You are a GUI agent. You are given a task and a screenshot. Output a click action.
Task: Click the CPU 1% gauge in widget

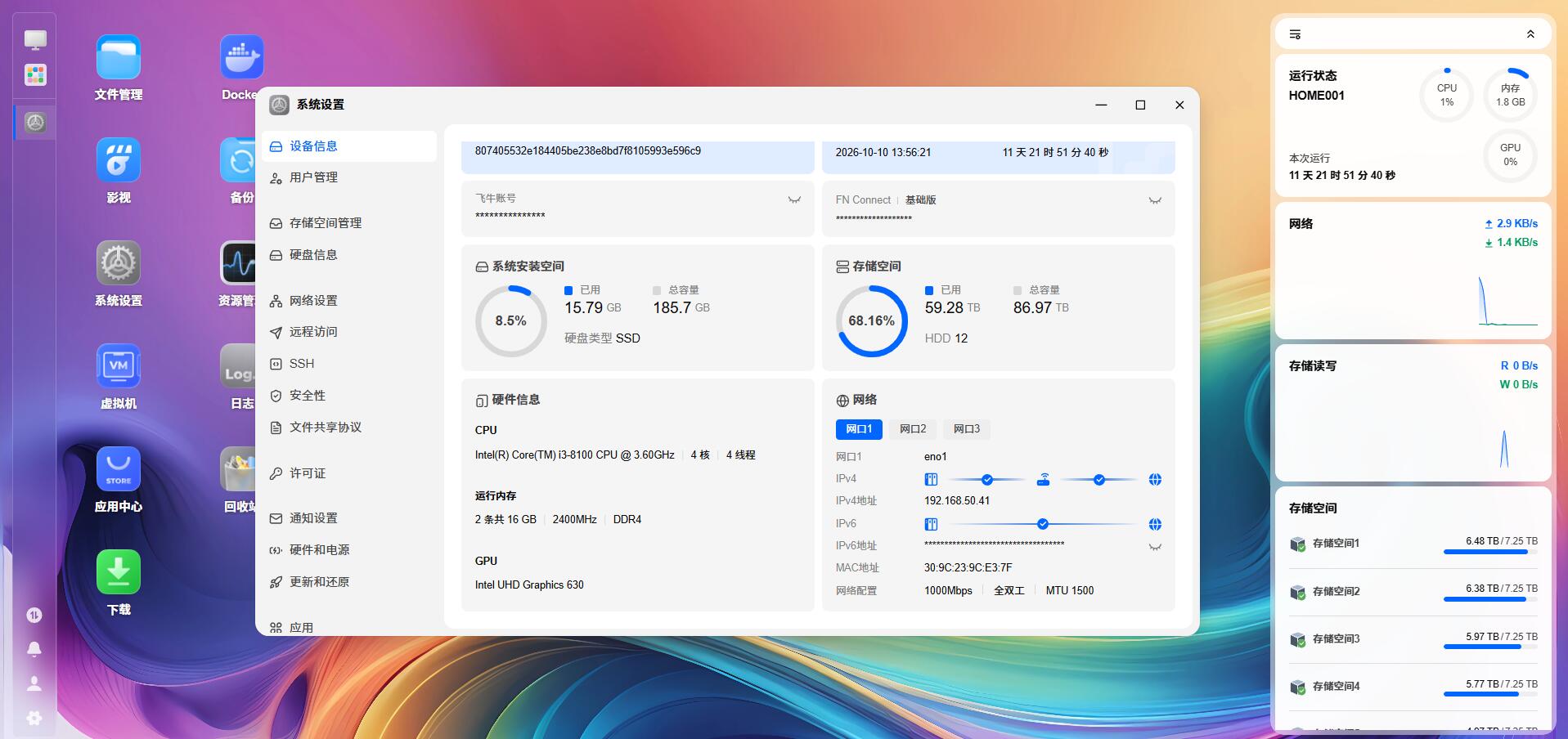click(x=1447, y=95)
